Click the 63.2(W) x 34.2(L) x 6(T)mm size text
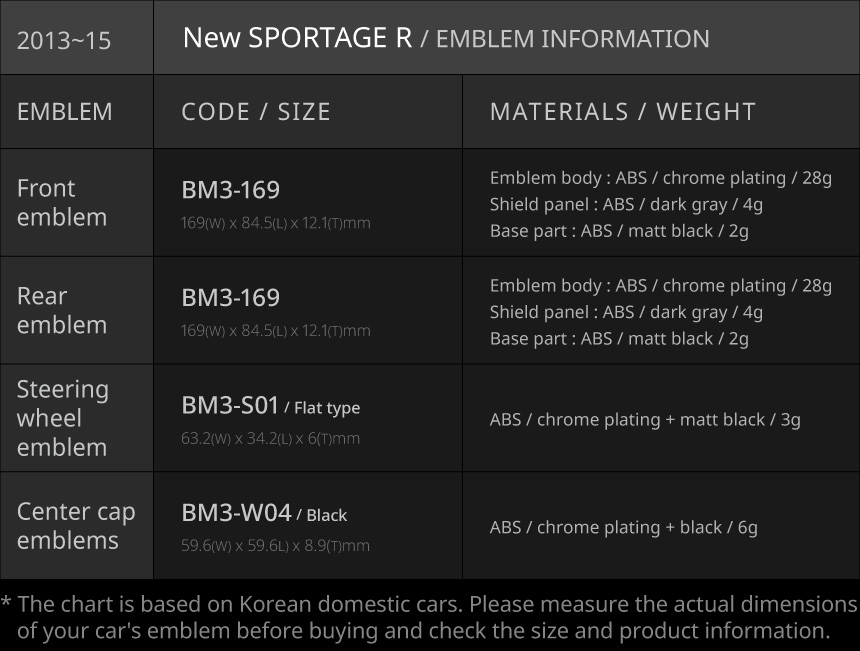The height and width of the screenshot is (651, 860). coord(270,438)
